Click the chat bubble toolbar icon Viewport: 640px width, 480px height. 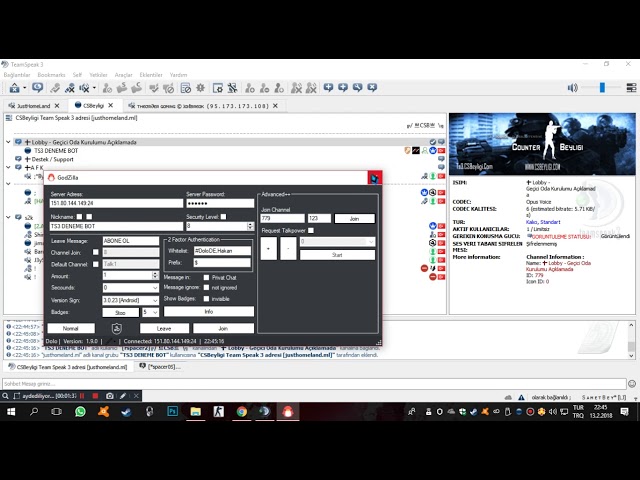(38, 87)
